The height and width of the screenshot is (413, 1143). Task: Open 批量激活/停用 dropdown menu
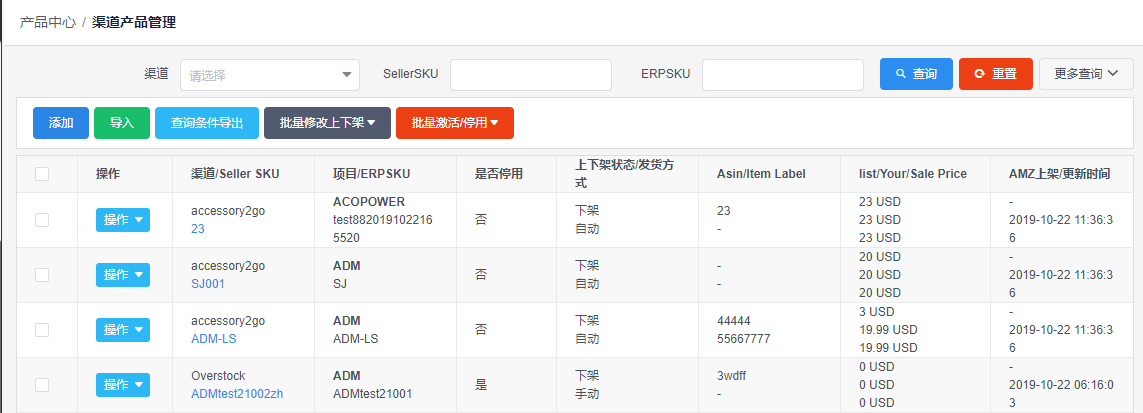455,123
